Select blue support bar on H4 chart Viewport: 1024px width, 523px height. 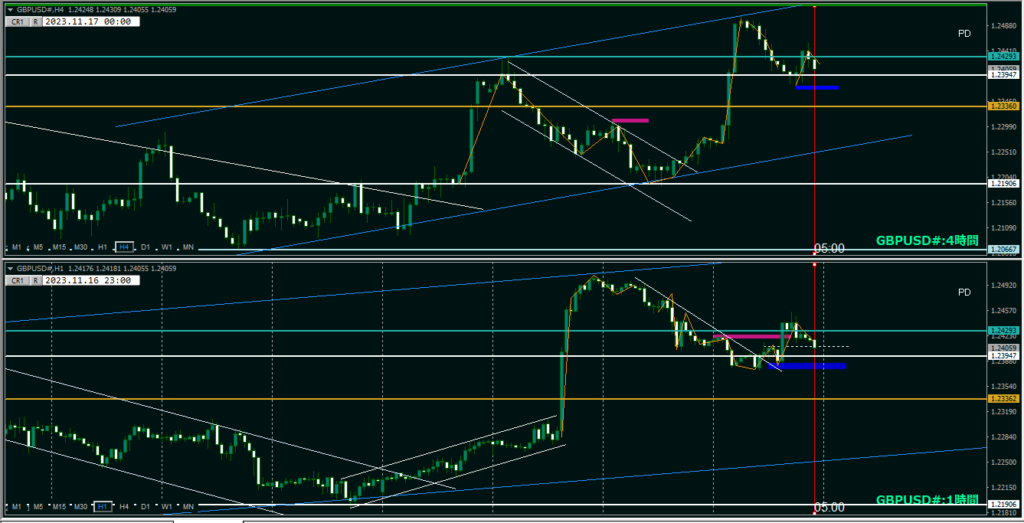[x=817, y=87]
